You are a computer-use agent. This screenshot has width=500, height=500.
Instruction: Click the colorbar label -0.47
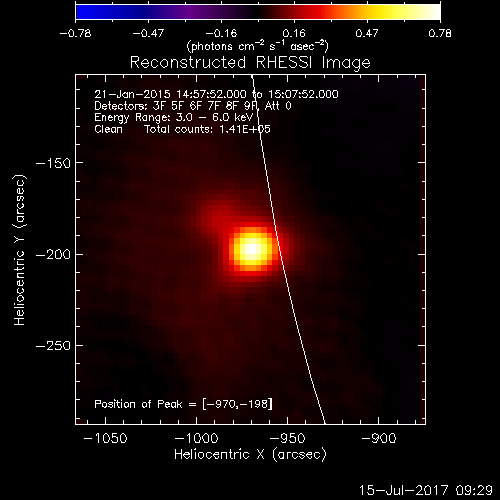[148, 33]
